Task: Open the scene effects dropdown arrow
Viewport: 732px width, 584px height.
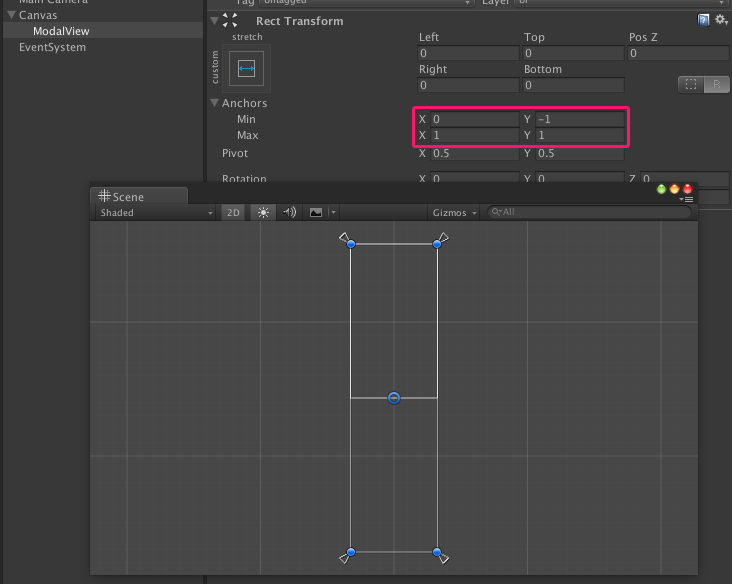Action: coord(333,212)
